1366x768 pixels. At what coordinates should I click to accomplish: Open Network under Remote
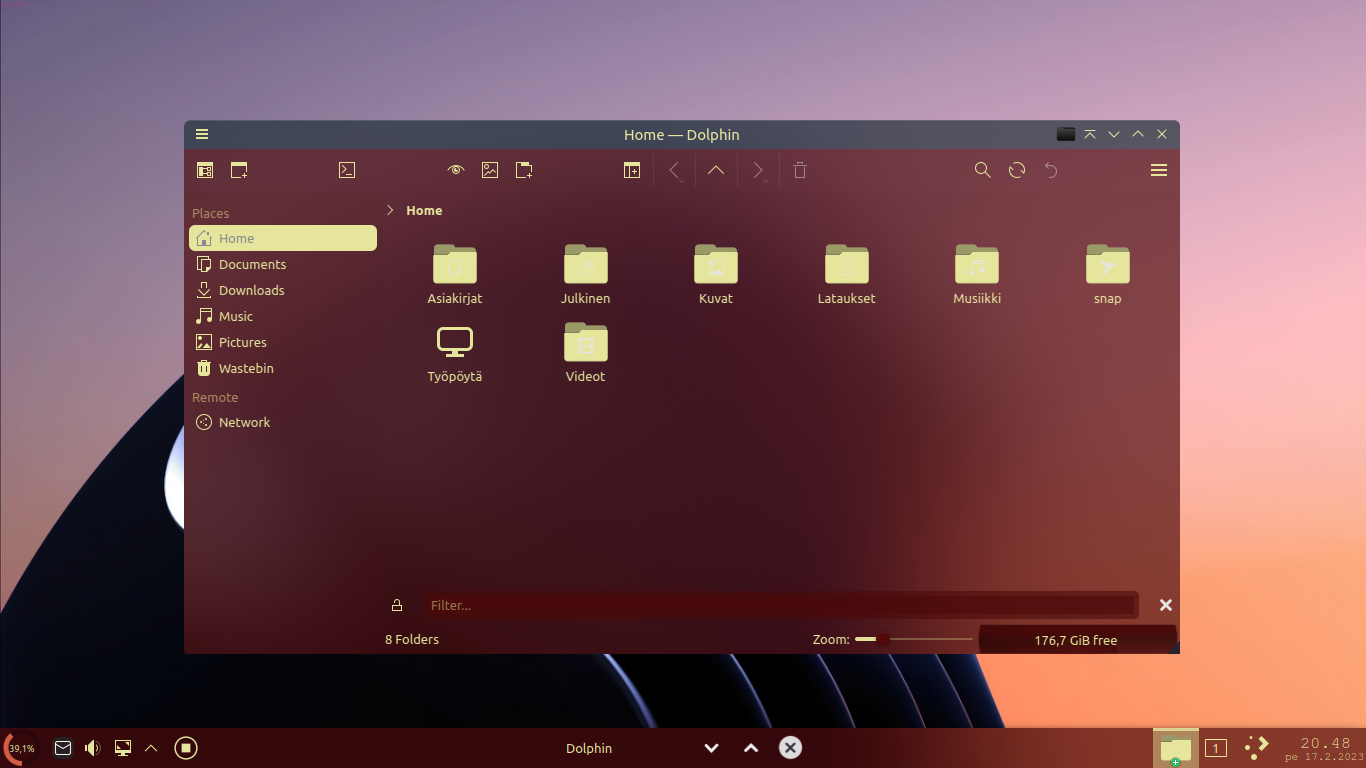pos(283,422)
